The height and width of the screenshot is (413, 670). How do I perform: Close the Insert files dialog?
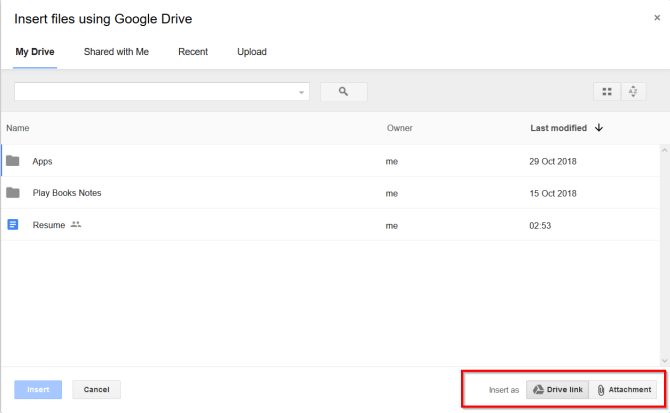656,18
